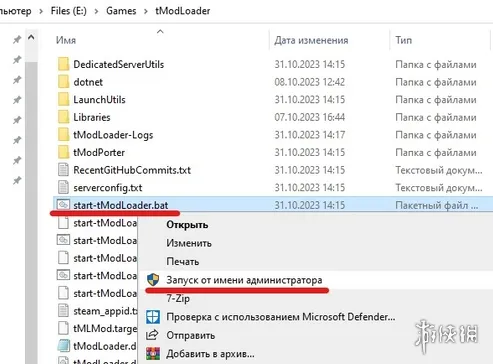Click the navigation pane scroll-up arrow

tap(31, 38)
